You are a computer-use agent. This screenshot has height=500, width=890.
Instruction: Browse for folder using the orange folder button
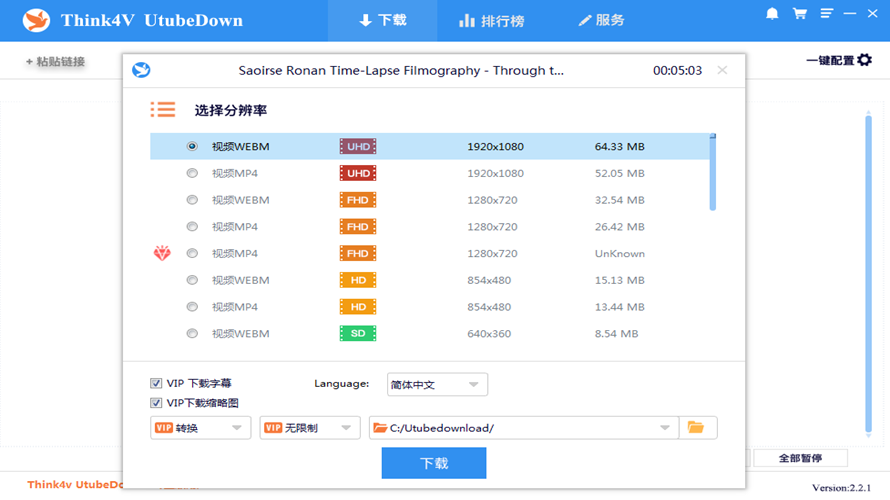click(698, 427)
